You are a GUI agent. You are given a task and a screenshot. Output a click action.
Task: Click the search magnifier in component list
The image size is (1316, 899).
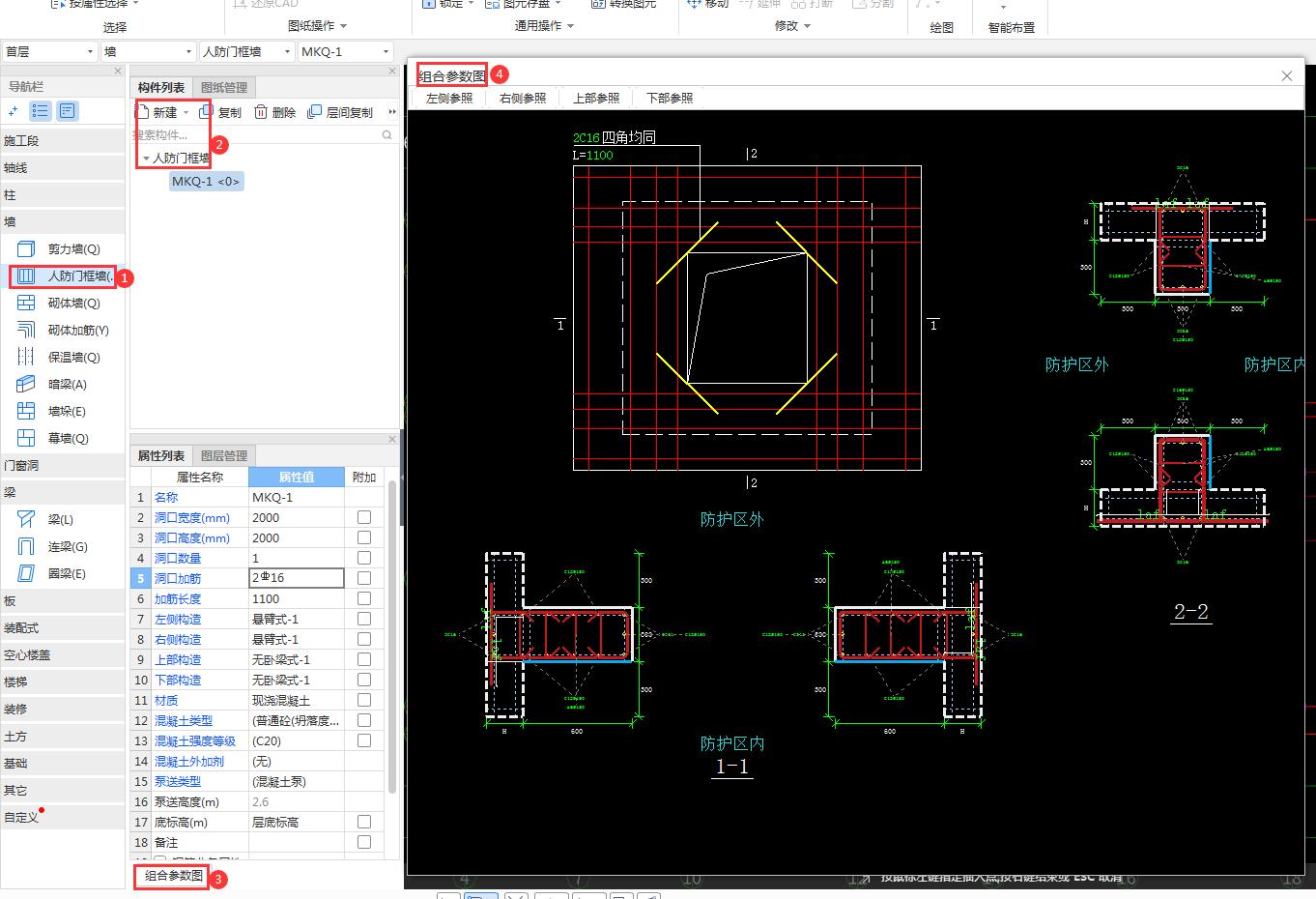point(387,135)
